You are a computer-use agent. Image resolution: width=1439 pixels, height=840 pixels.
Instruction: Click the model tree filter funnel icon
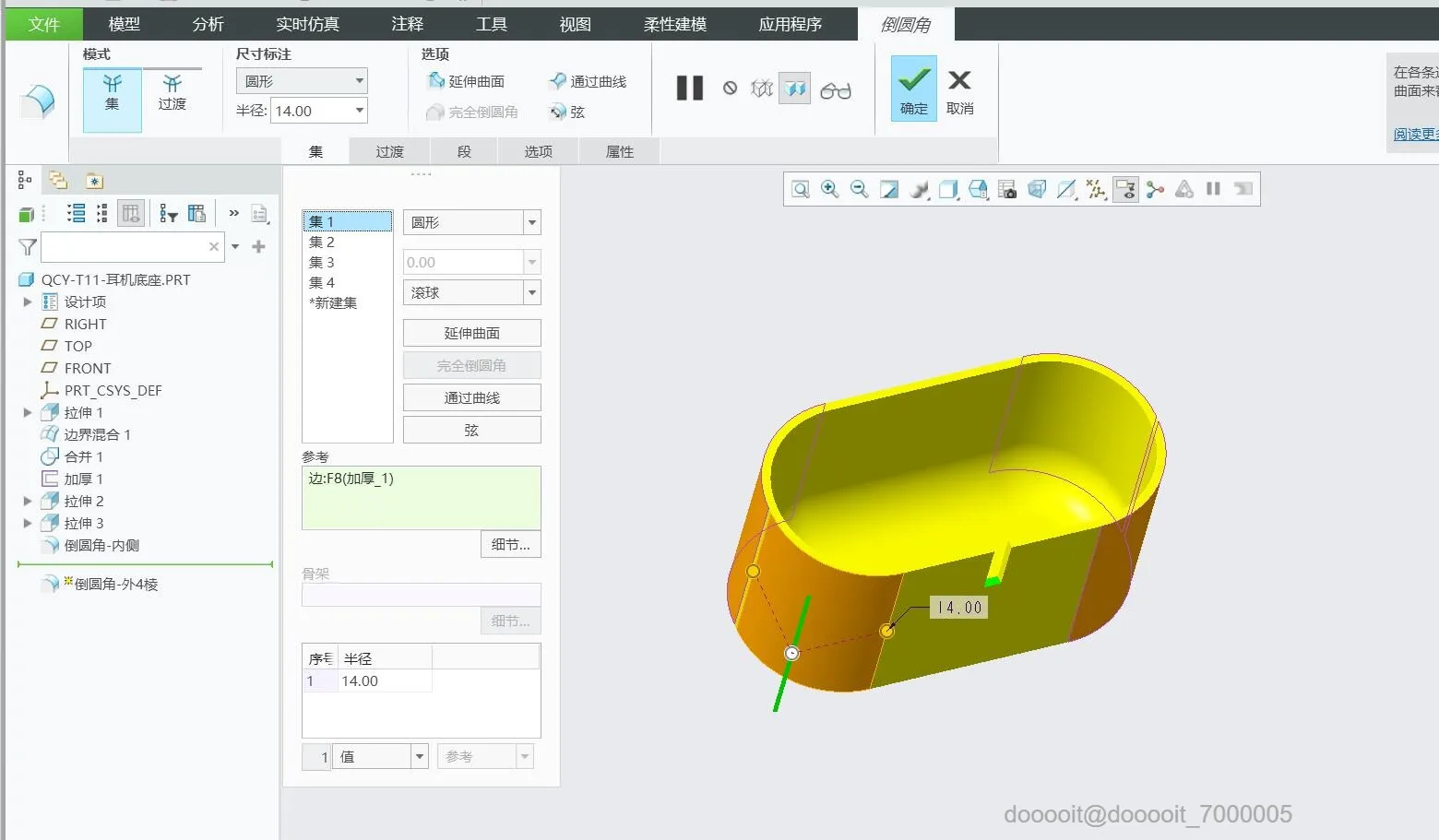(x=28, y=247)
